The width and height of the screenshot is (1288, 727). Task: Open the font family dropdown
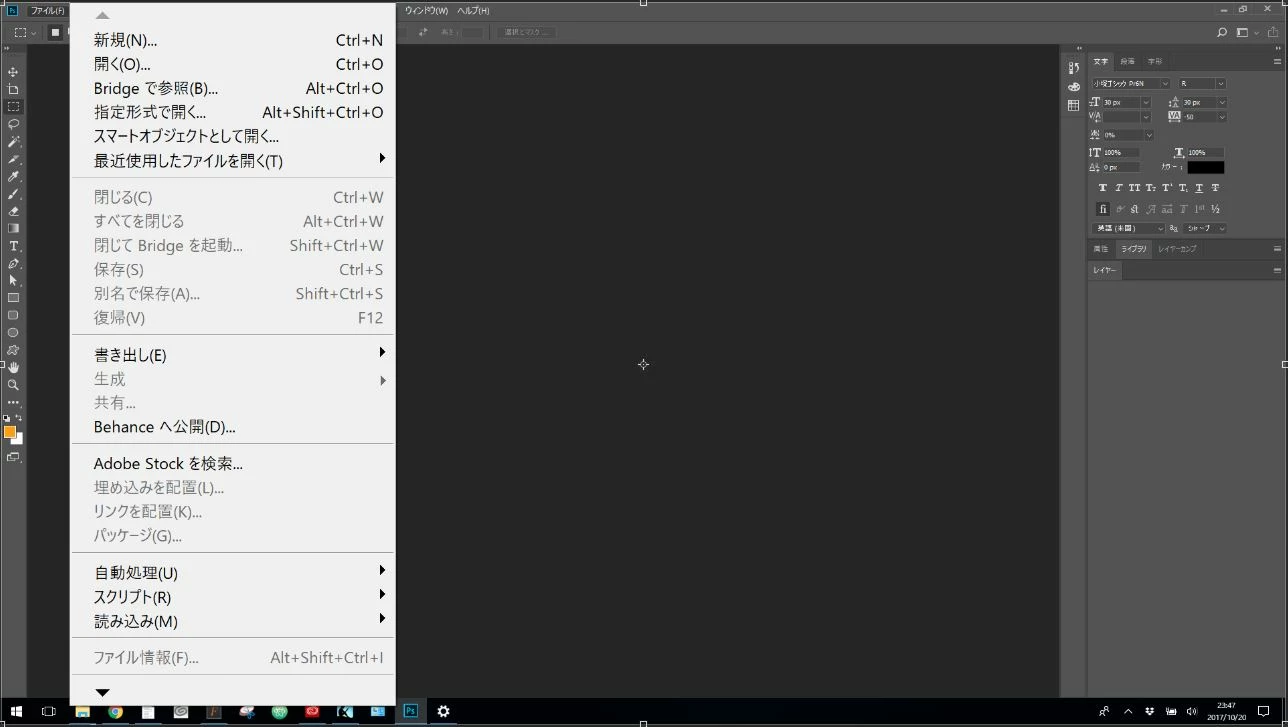[x=1131, y=84]
